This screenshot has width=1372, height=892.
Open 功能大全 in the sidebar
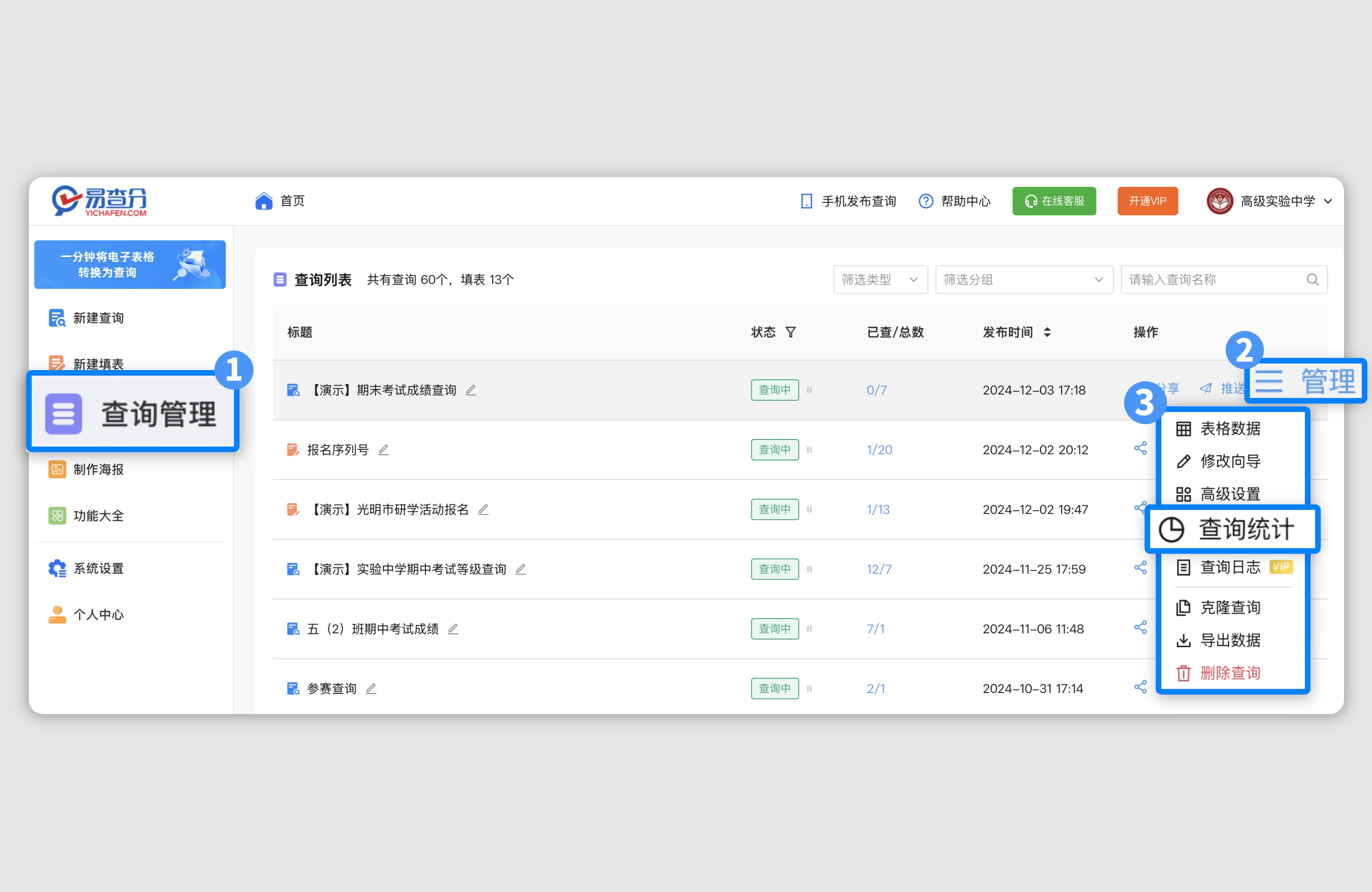87,515
